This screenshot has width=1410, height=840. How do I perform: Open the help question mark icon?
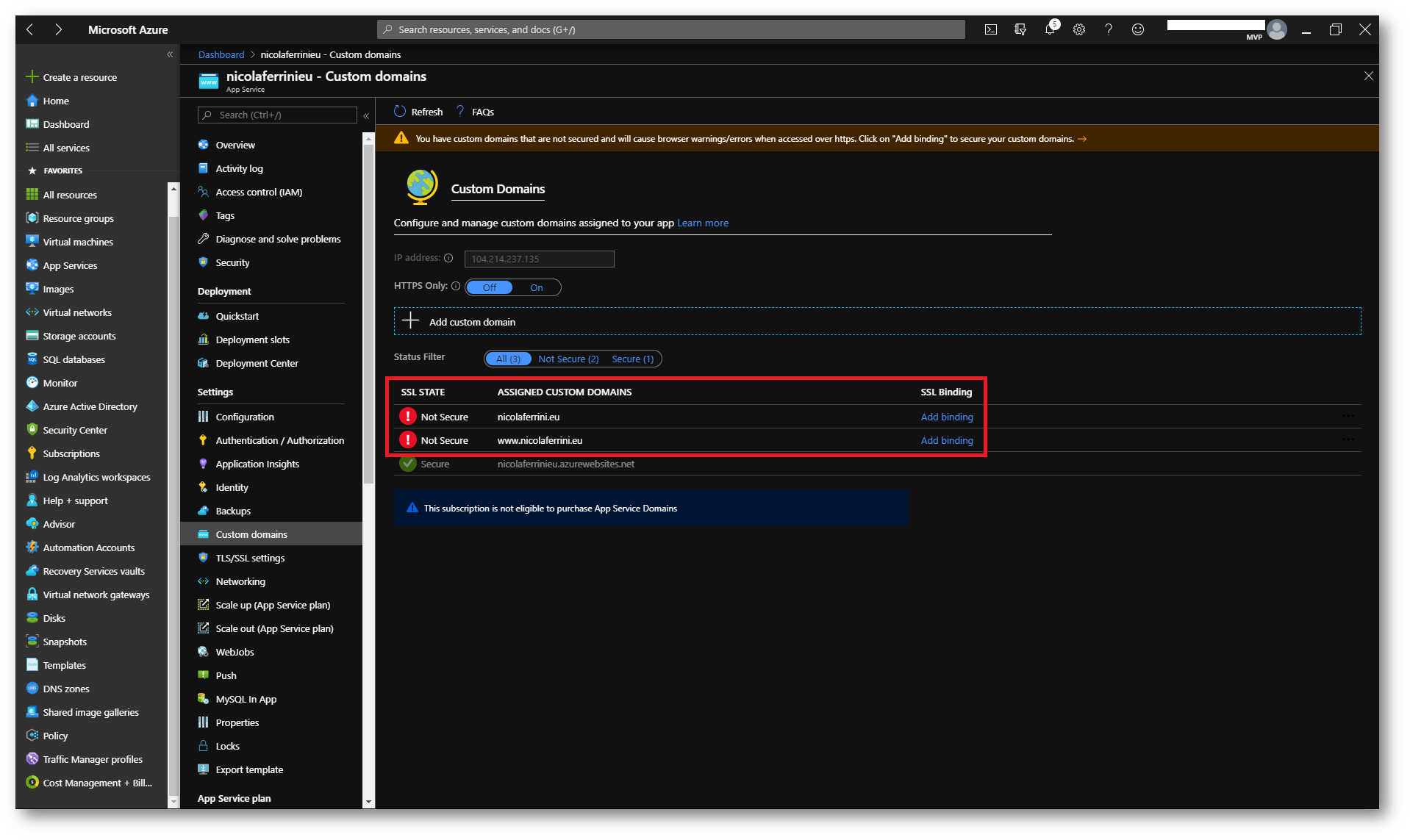tap(1109, 29)
